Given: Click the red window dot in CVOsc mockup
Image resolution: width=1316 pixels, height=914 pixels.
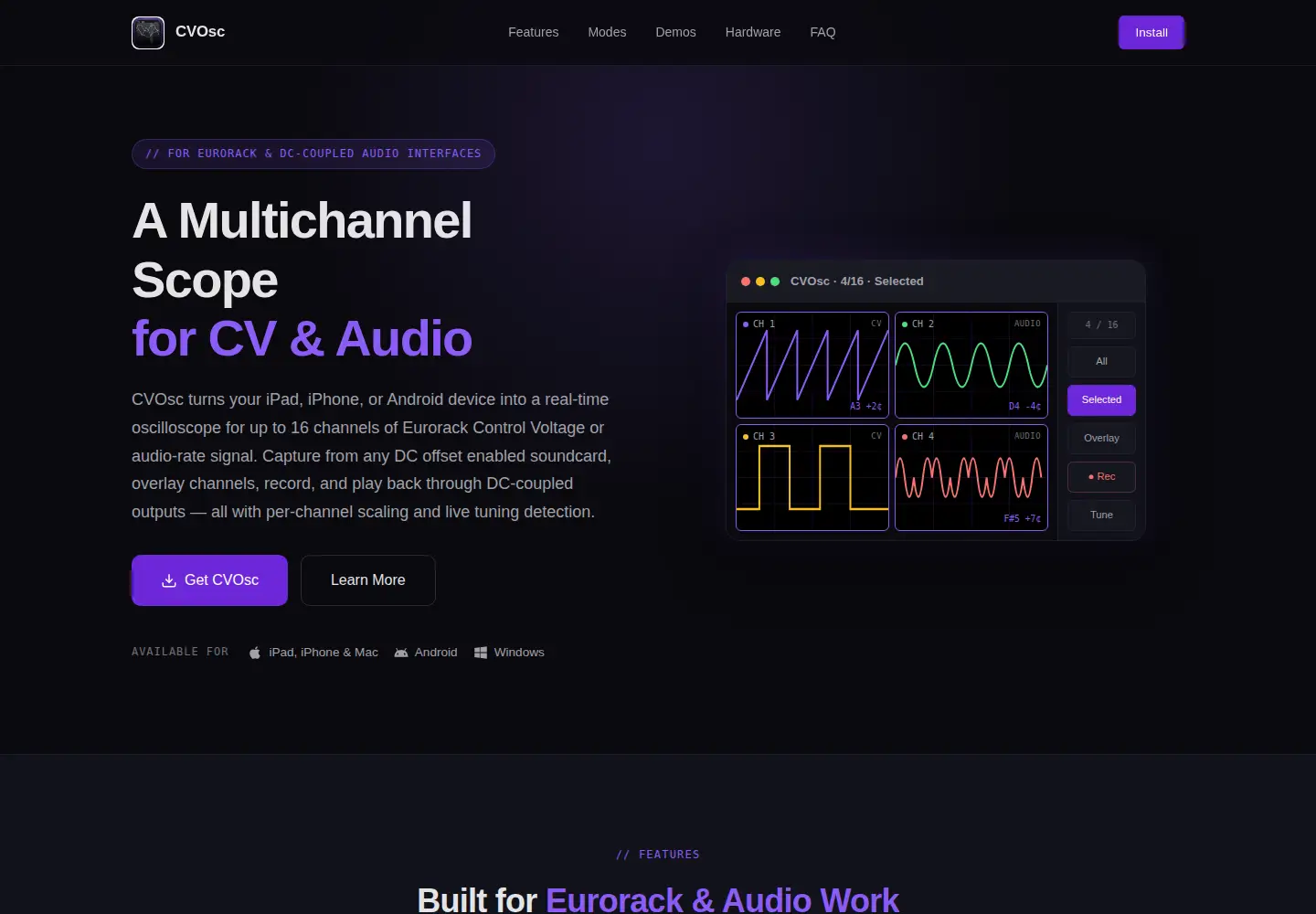Looking at the screenshot, I should tap(746, 282).
